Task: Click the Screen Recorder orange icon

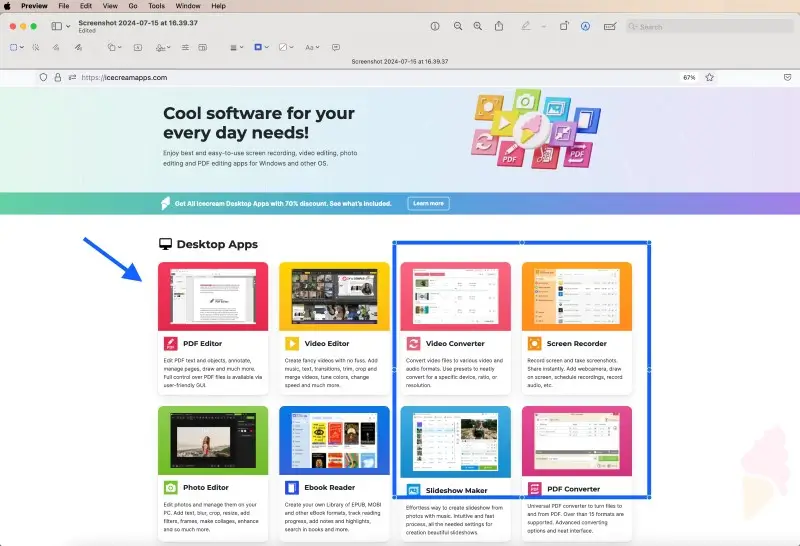Action: tap(534, 343)
